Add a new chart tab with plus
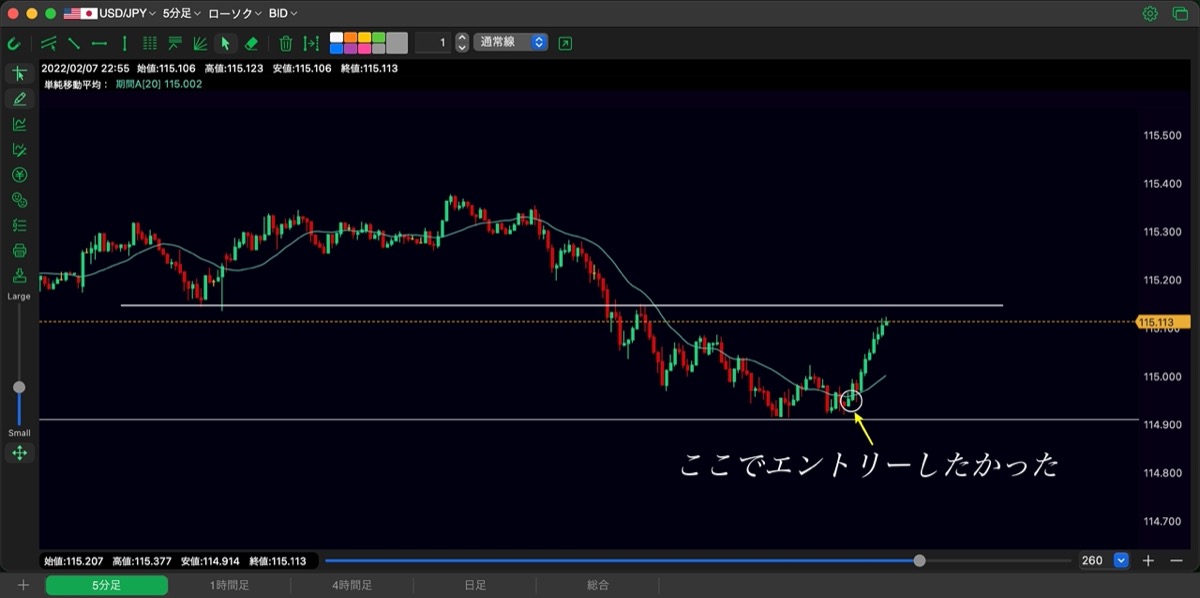The width and height of the screenshot is (1200, 598). pos(23,586)
